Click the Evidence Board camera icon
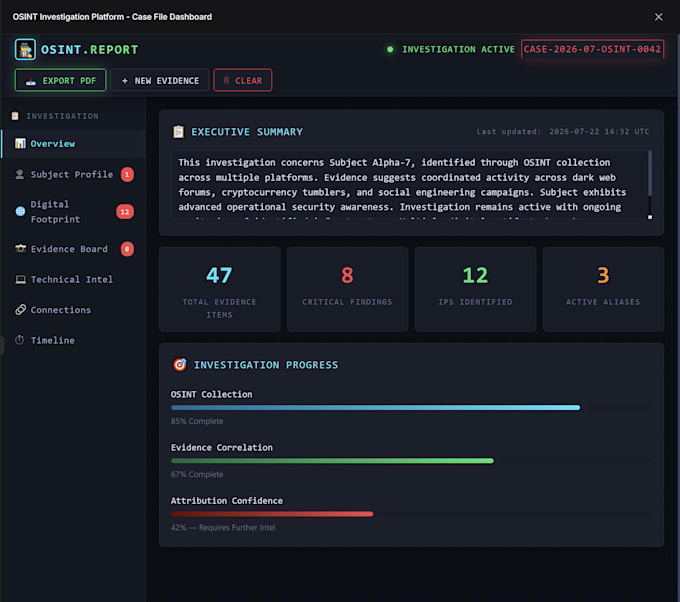This screenshot has width=680, height=602. pos(20,249)
